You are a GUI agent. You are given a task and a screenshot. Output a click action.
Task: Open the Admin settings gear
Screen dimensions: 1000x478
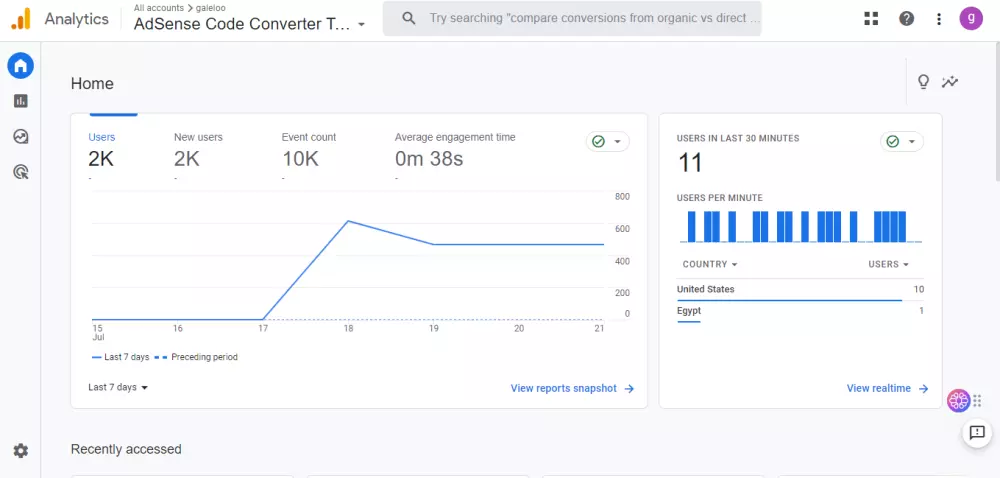point(20,451)
